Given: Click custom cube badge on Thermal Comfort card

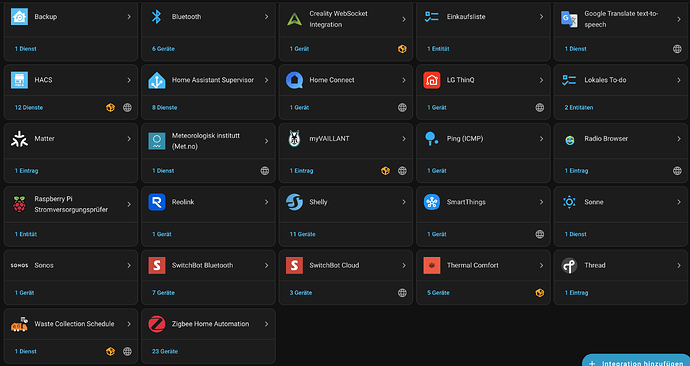Looking at the screenshot, I should (540, 293).
